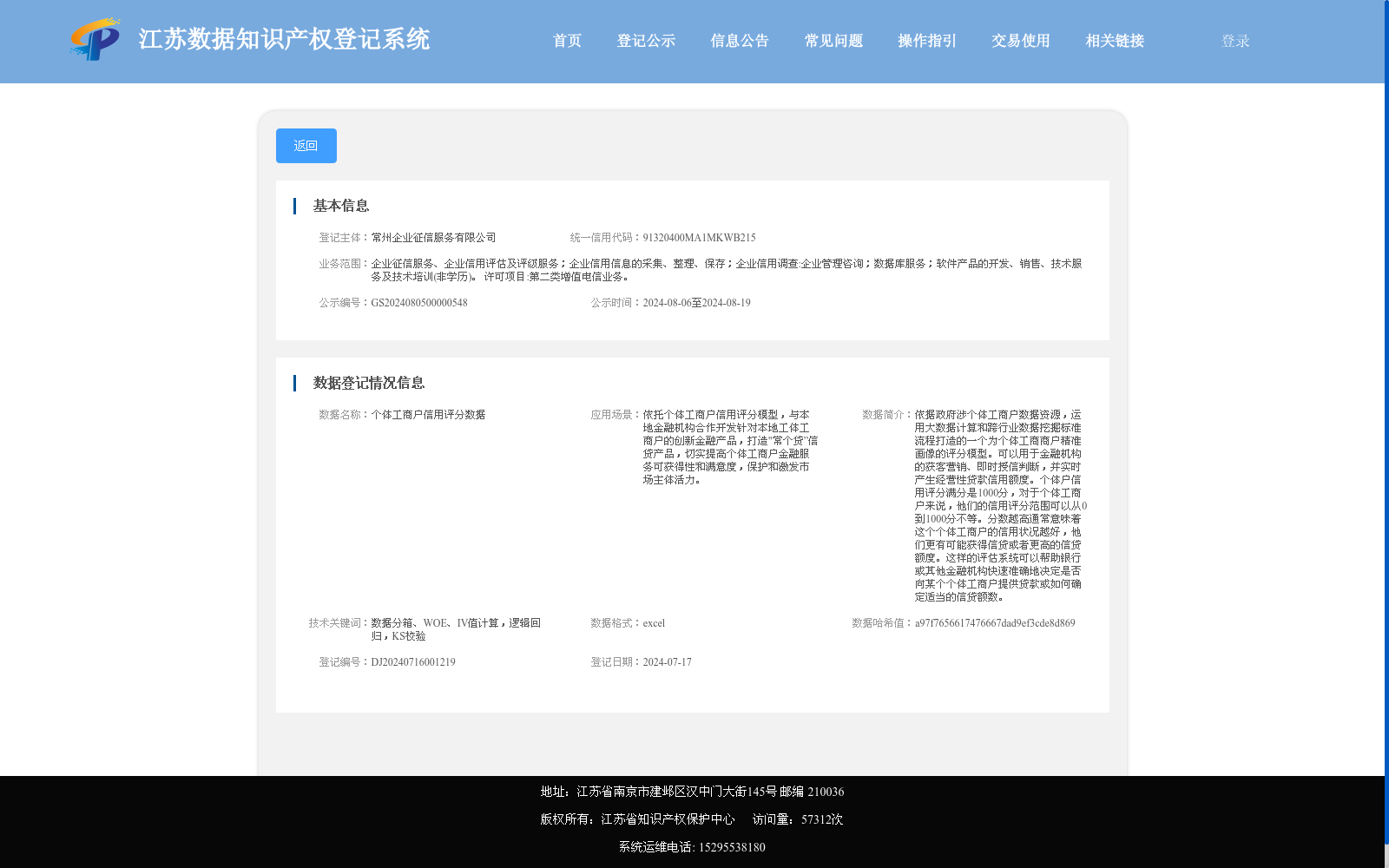Click the 技术关键词 value text
This screenshot has height=868, width=1389.
point(456,629)
